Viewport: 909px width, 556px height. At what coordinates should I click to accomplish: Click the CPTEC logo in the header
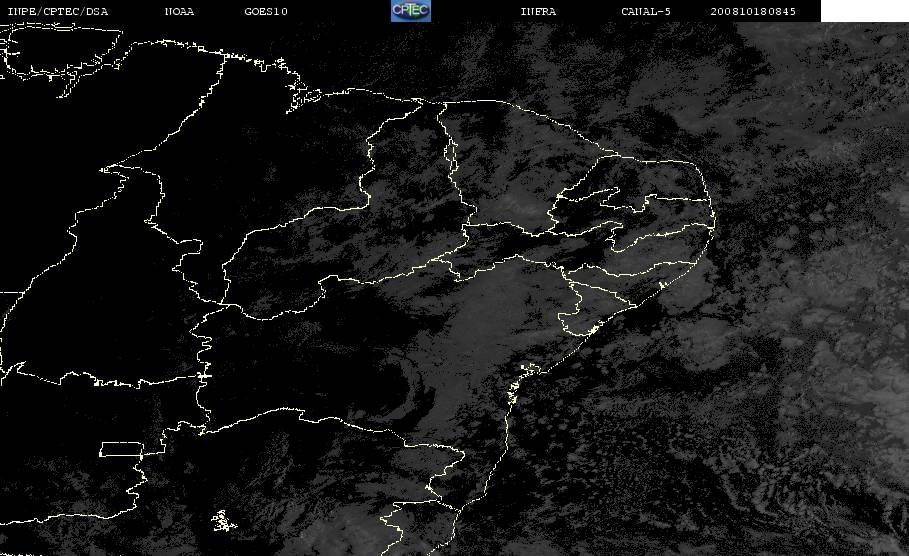click(410, 10)
